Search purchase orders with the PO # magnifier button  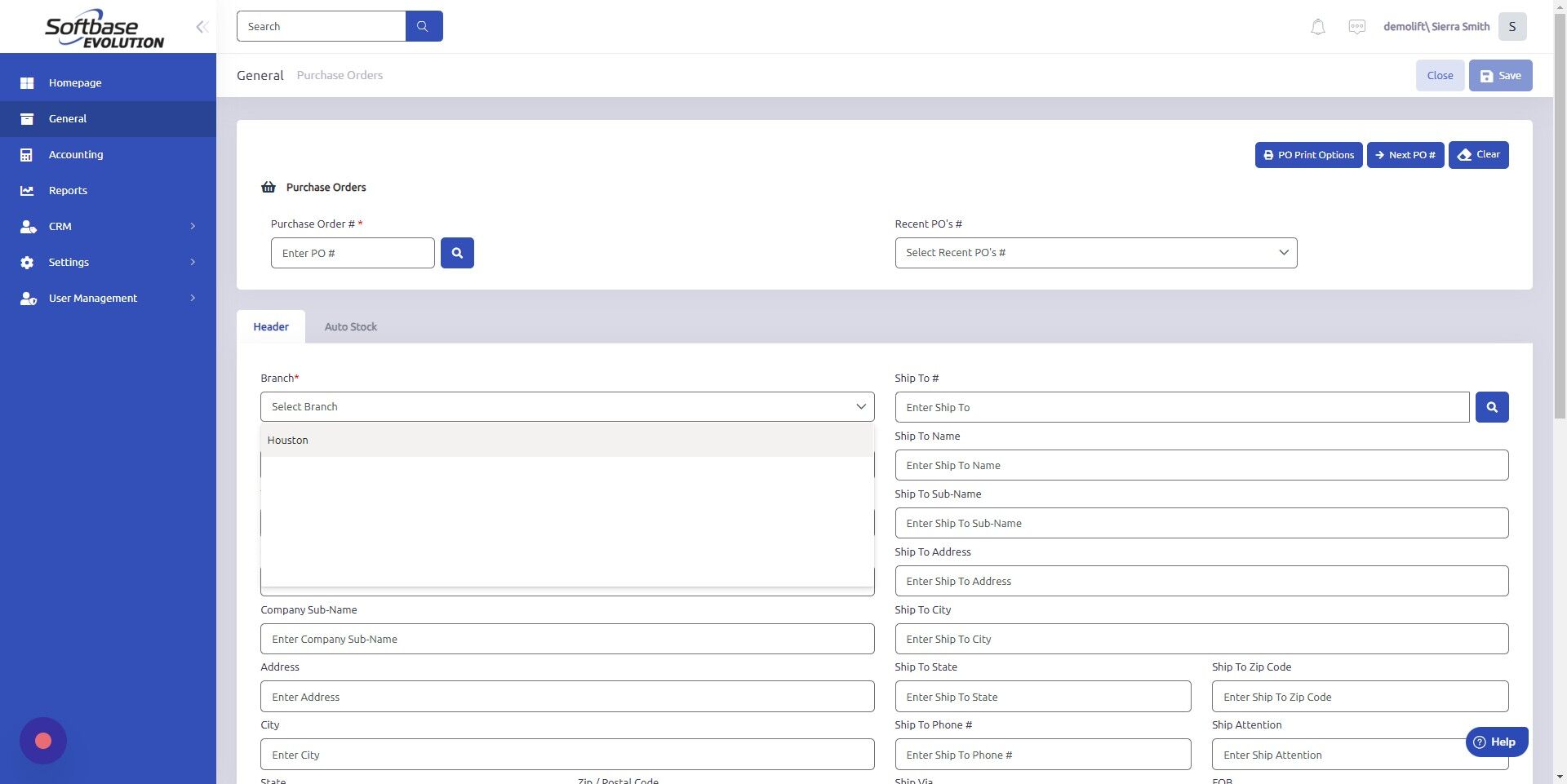click(x=457, y=253)
